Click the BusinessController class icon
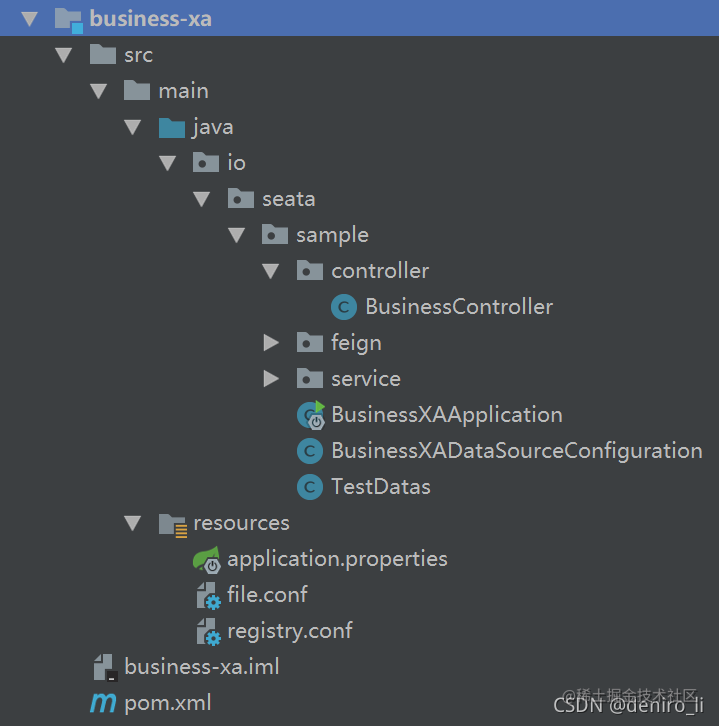Screen dimensions: 719x726 344,307
